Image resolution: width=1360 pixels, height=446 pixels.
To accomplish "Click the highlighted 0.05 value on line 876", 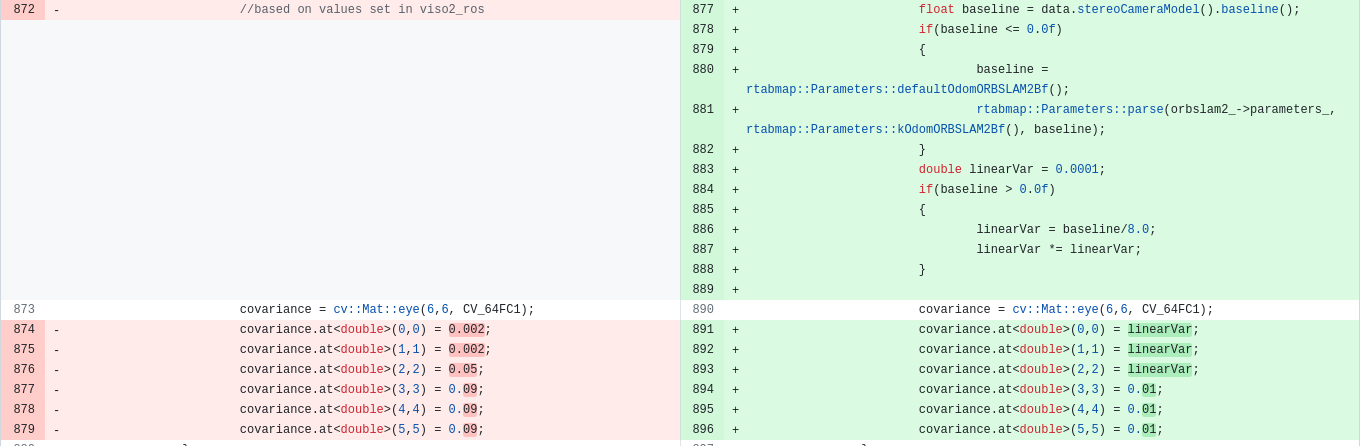I will click(x=462, y=370).
